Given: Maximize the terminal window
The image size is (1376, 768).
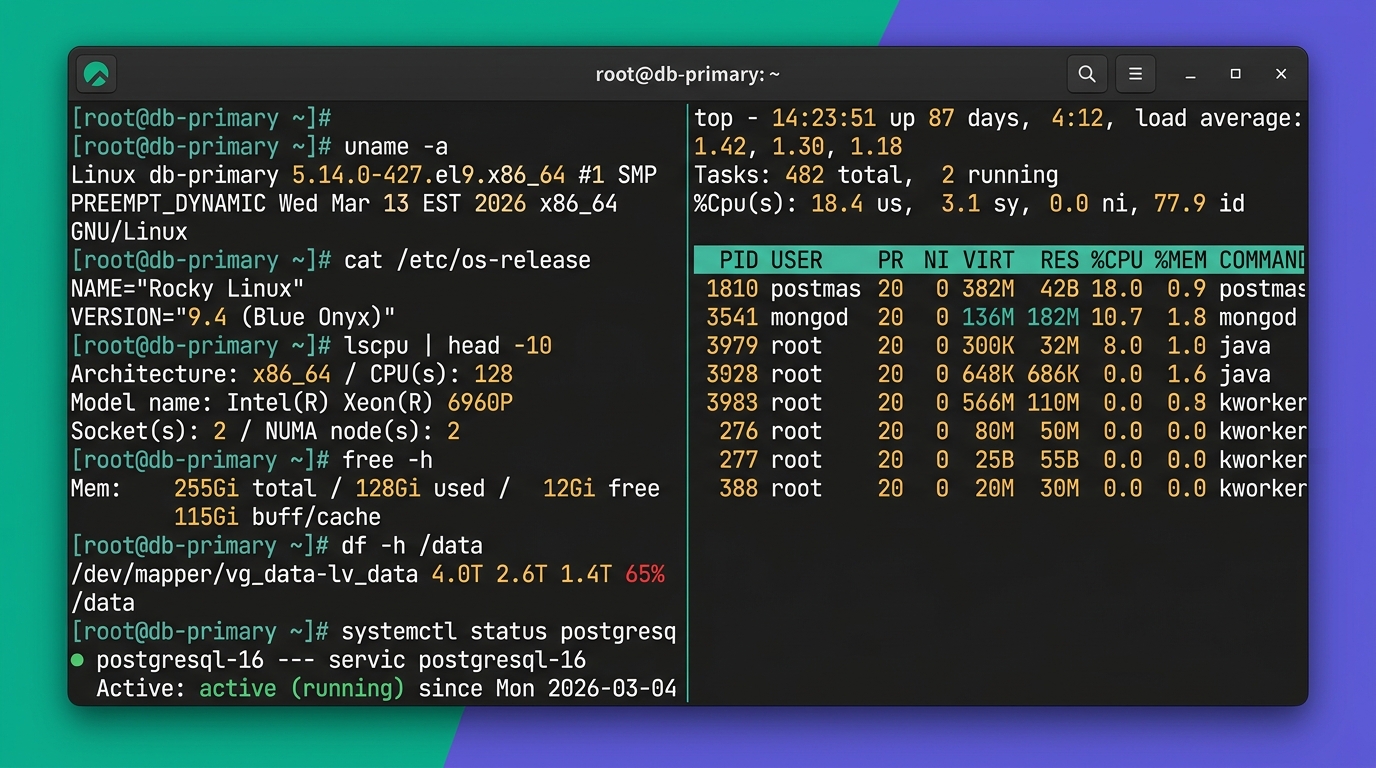Looking at the screenshot, I should point(1235,74).
